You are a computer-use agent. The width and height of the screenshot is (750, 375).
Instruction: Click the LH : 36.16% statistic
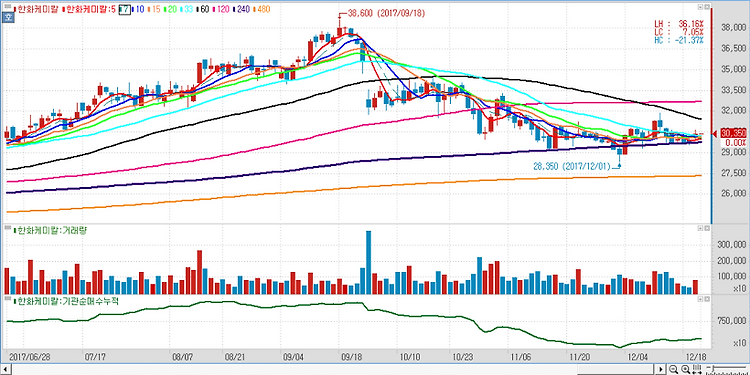click(679, 24)
